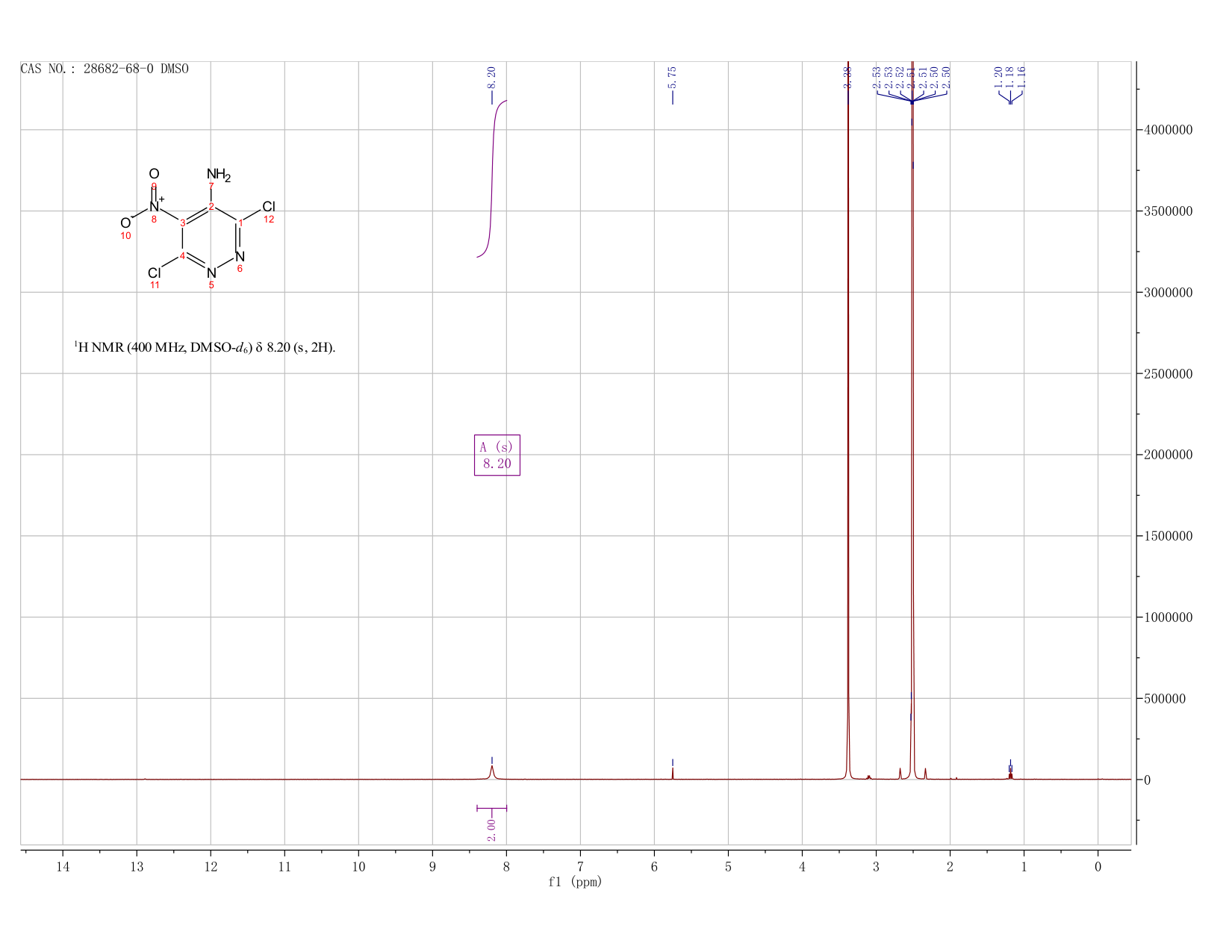The width and height of the screenshot is (1232, 952).
Task: Click the ring nitrogen labeled 6
Action: point(240,257)
